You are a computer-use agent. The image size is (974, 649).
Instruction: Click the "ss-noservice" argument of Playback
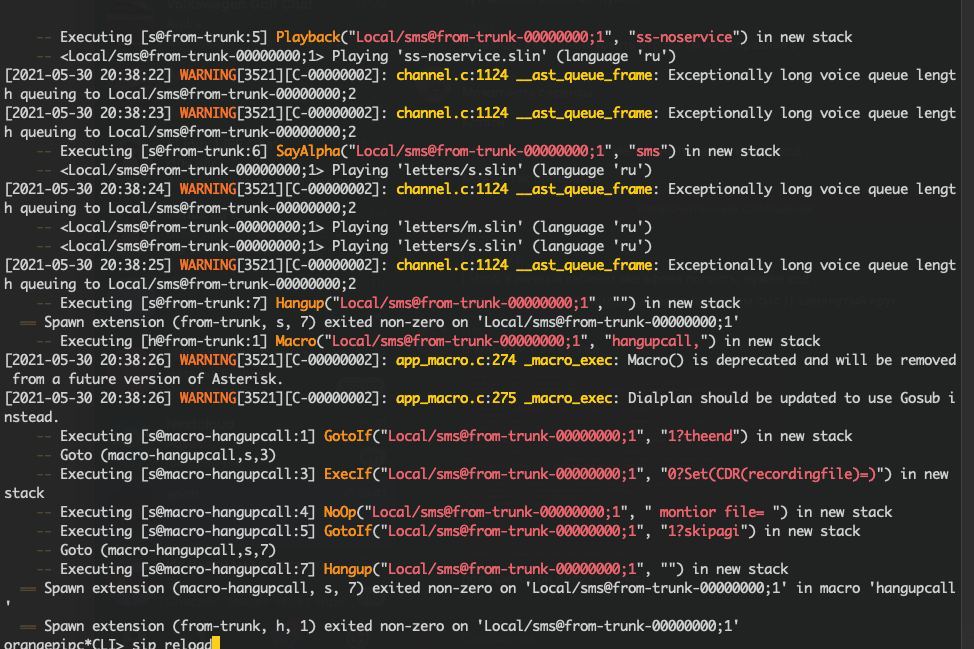684,37
